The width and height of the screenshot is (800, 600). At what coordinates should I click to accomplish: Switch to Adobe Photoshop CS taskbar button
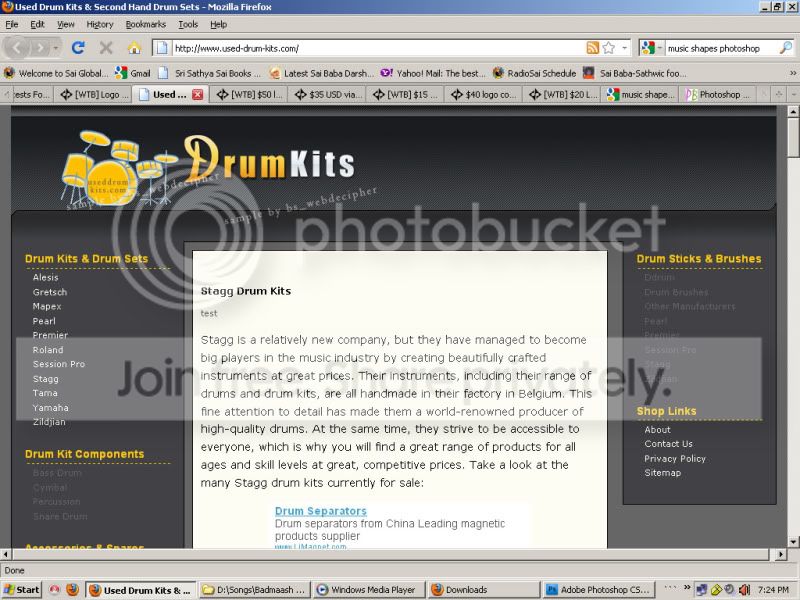coord(598,590)
